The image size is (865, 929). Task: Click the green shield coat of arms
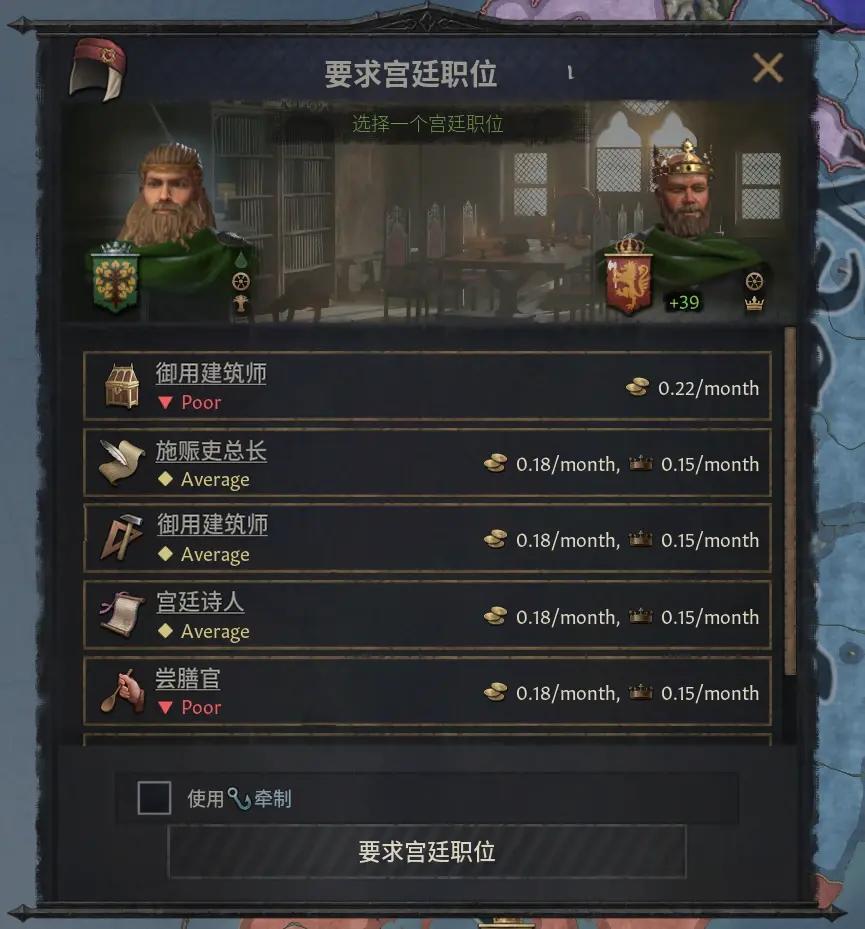115,278
